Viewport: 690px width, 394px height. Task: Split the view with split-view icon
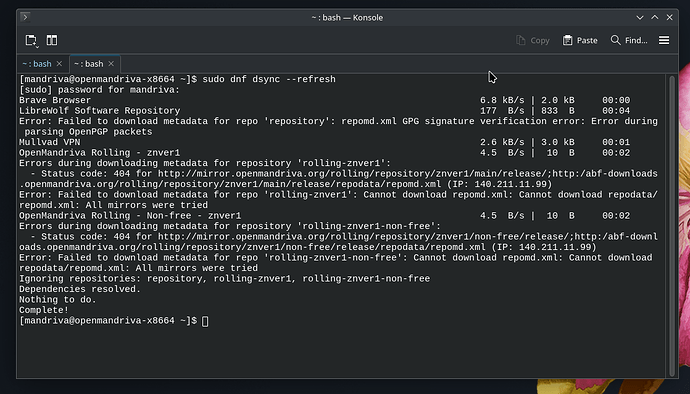point(52,41)
